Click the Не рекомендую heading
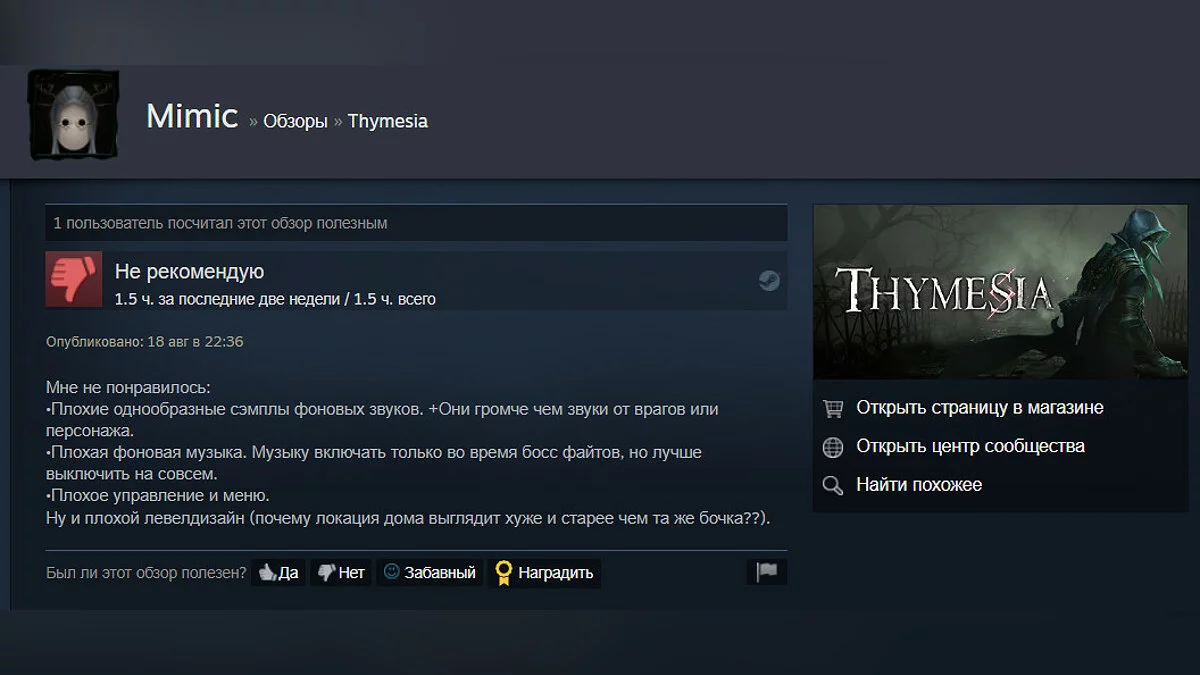Viewport: 1200px width, 675px height. tap(189, 272)
